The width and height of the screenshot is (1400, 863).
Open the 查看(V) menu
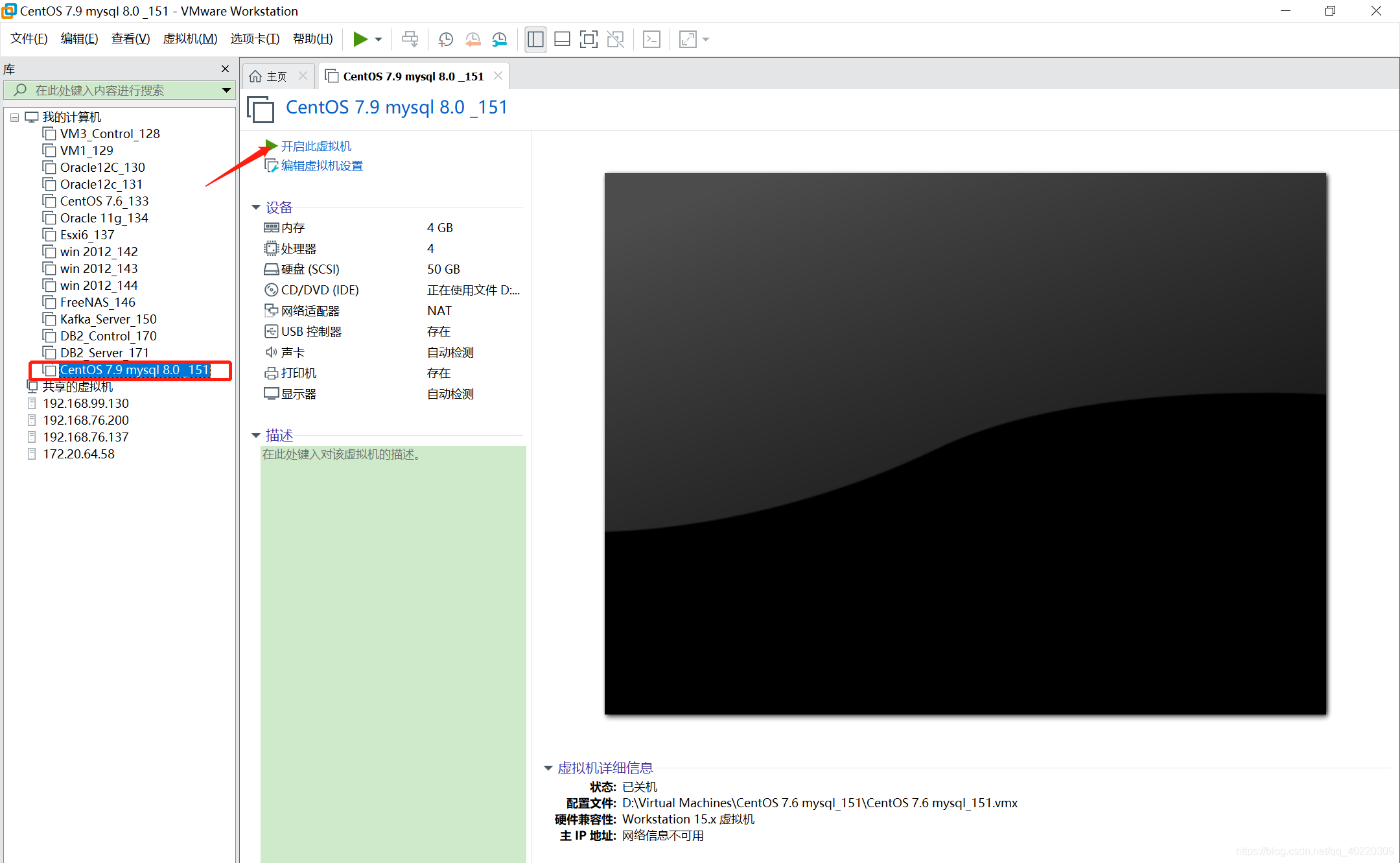tap(130, 39)
